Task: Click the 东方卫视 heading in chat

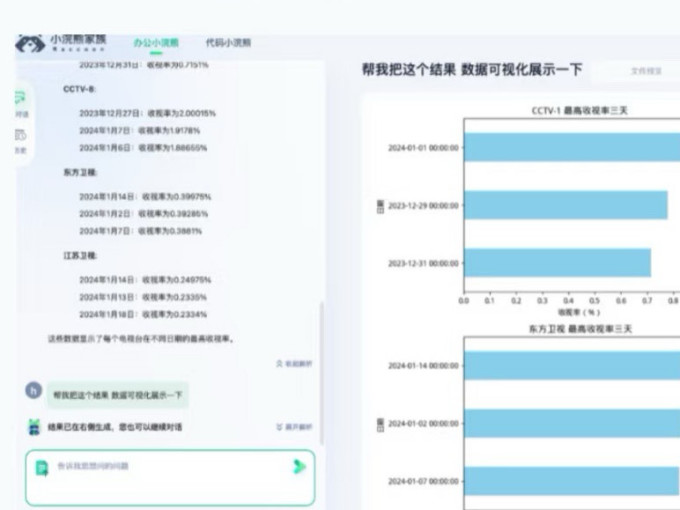Action: pyautogui.click(x=80, y=173)
